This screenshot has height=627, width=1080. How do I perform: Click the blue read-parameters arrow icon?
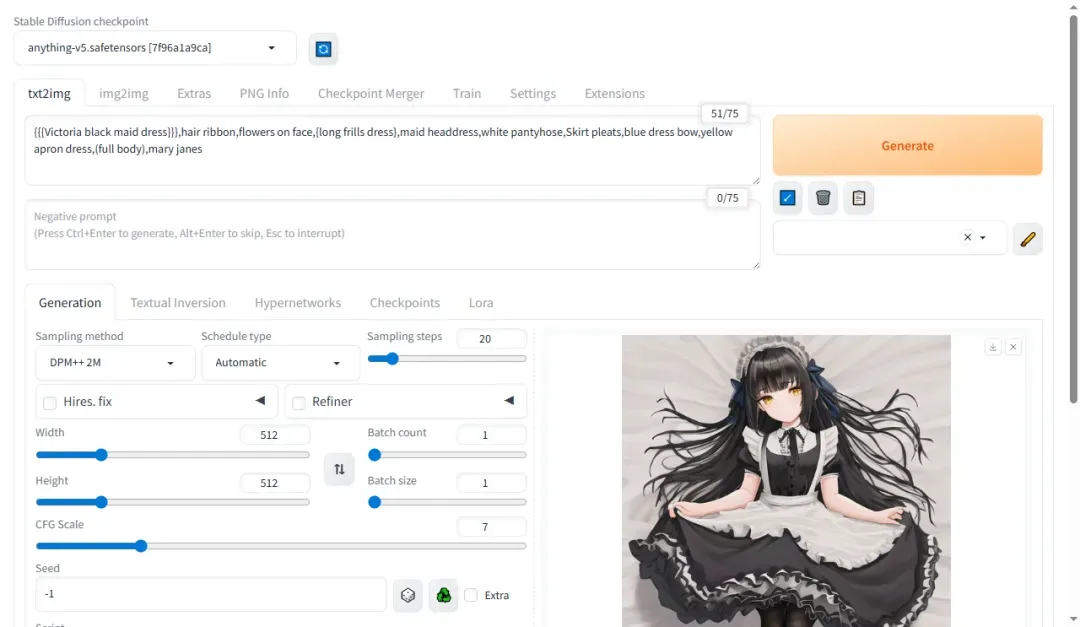(x=788, y=198)
